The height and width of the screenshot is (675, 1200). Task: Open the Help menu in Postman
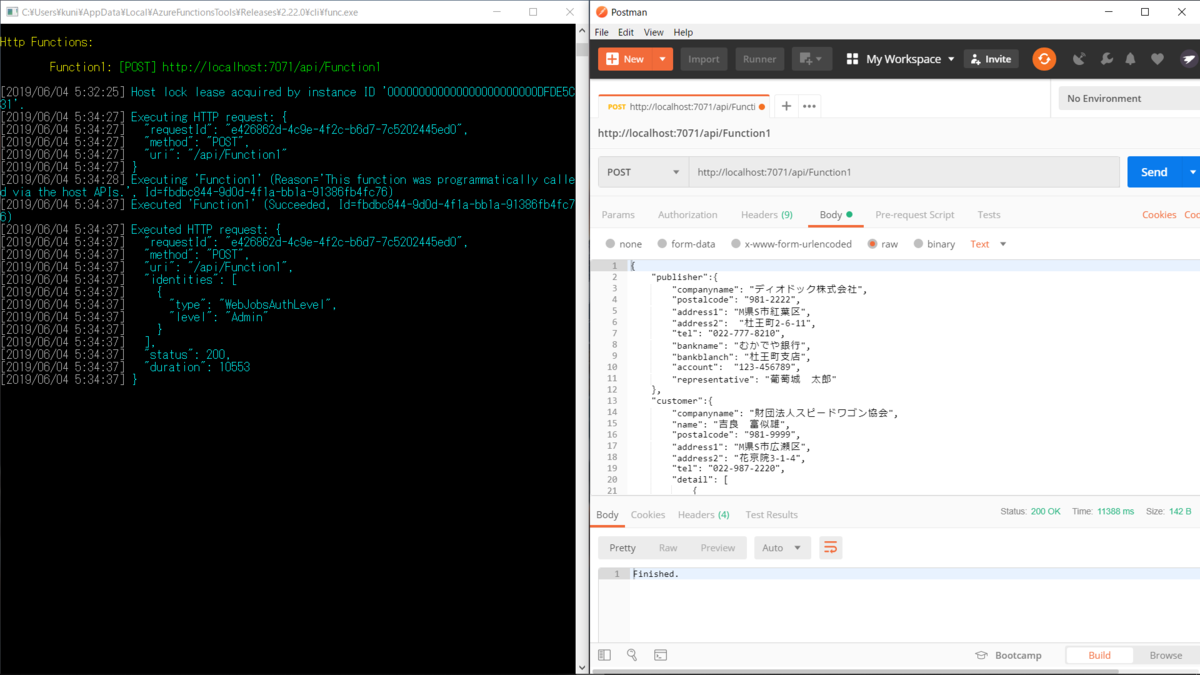click(683, 32)
